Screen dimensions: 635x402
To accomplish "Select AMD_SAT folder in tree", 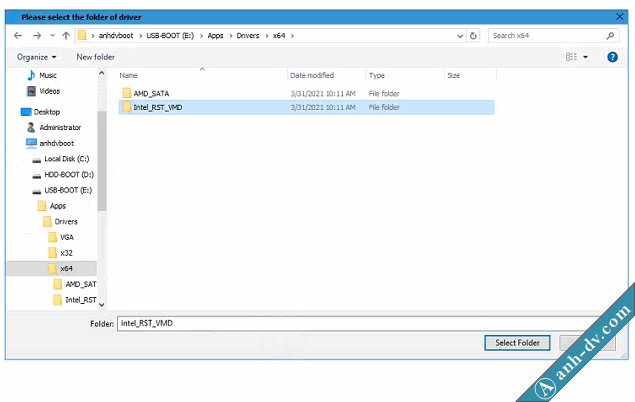I will (81, 284).
